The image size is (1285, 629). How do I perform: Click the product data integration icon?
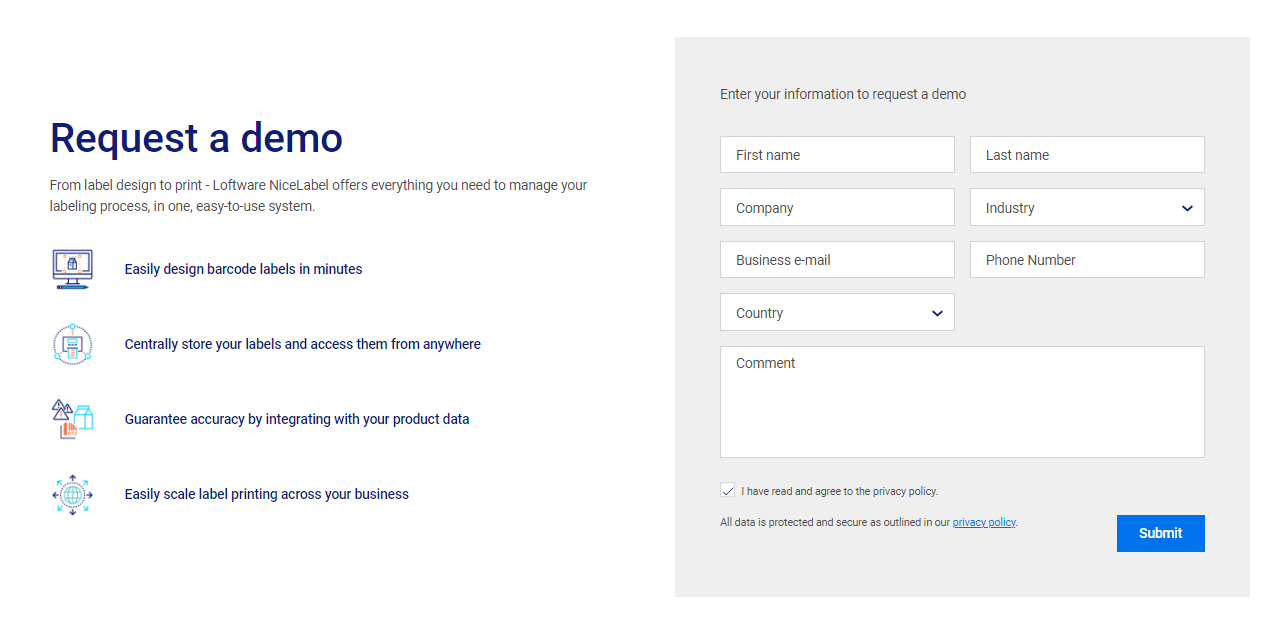[72, 419]
